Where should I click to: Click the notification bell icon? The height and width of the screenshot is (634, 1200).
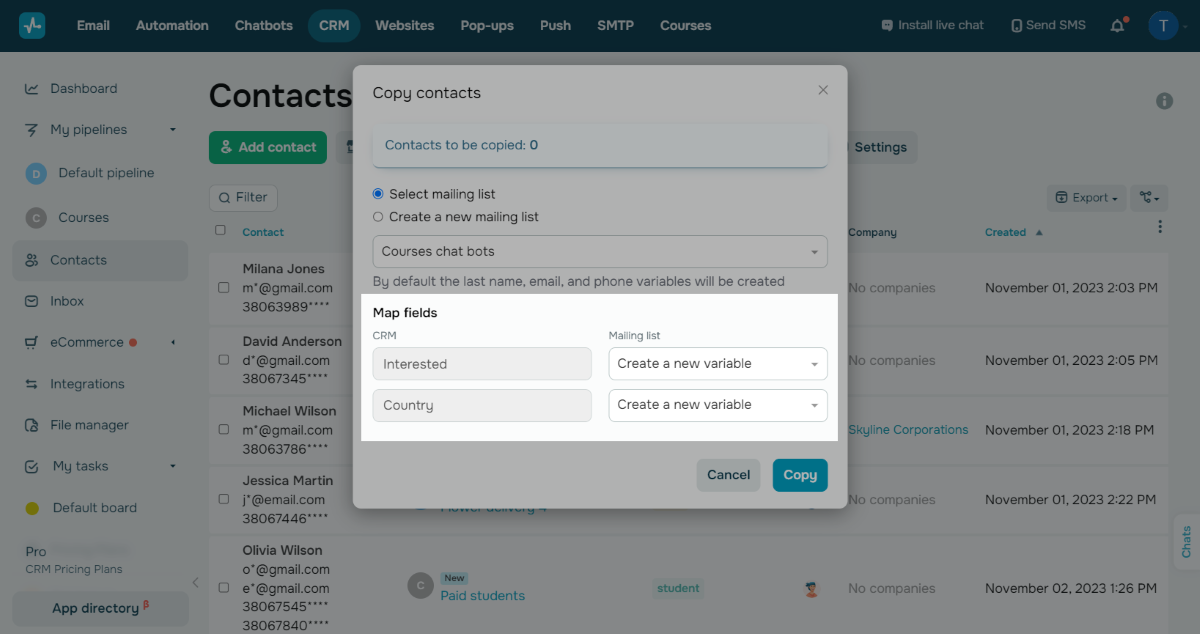click(1118, 26)
